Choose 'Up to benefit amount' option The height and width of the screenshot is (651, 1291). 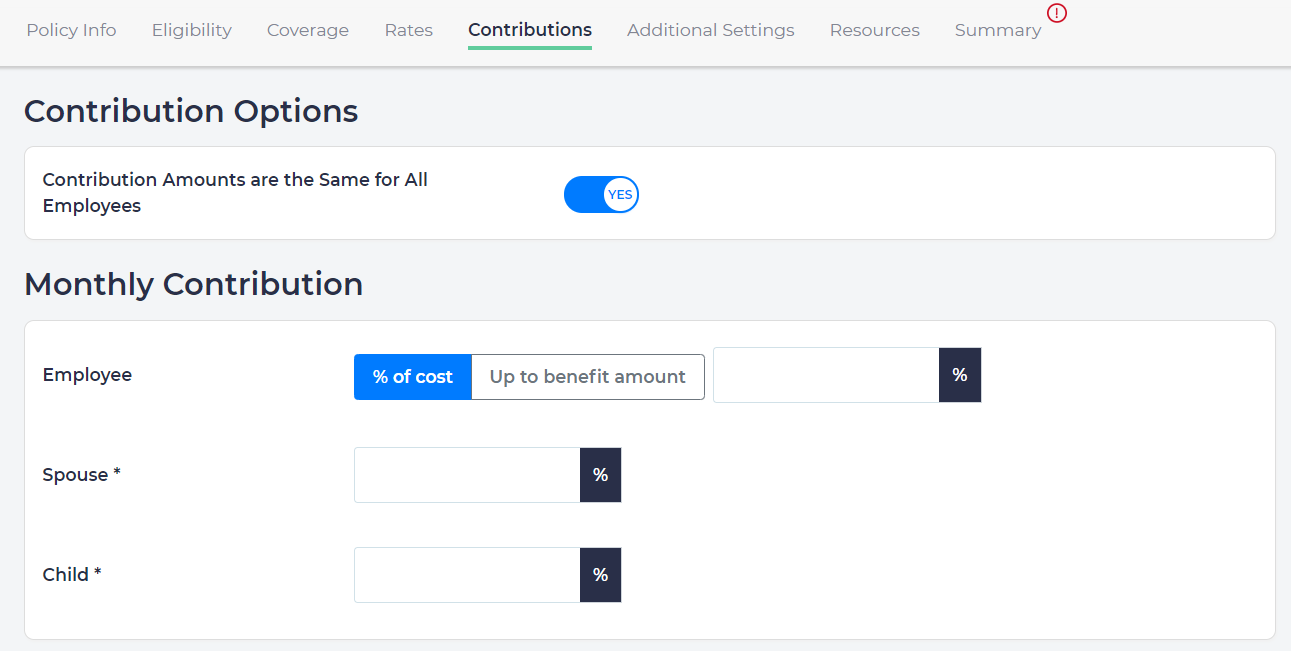(587, 377)
